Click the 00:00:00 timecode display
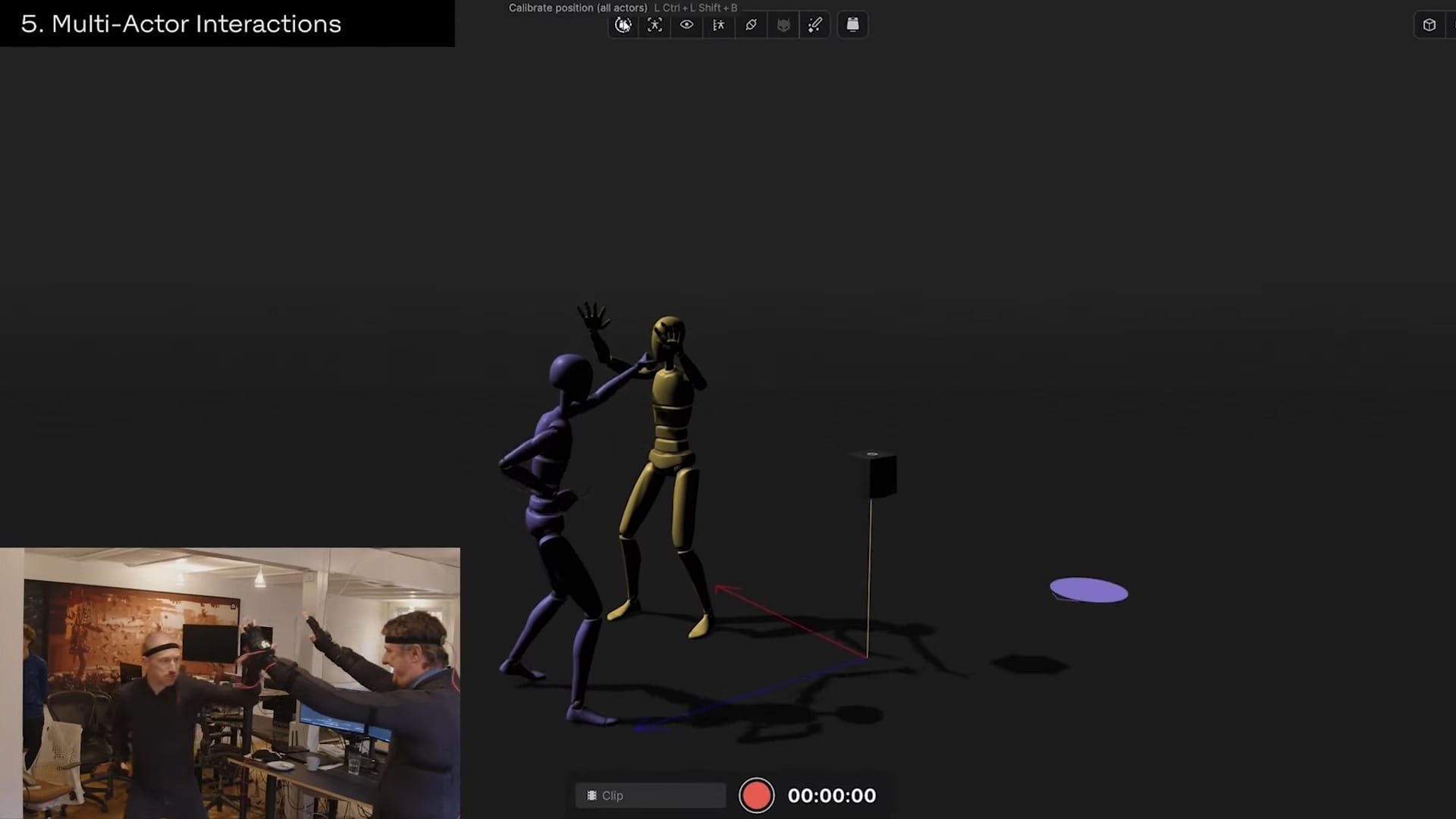This screenshot has height=819, width=1456. pyautogui.click(x=831, y=795)
